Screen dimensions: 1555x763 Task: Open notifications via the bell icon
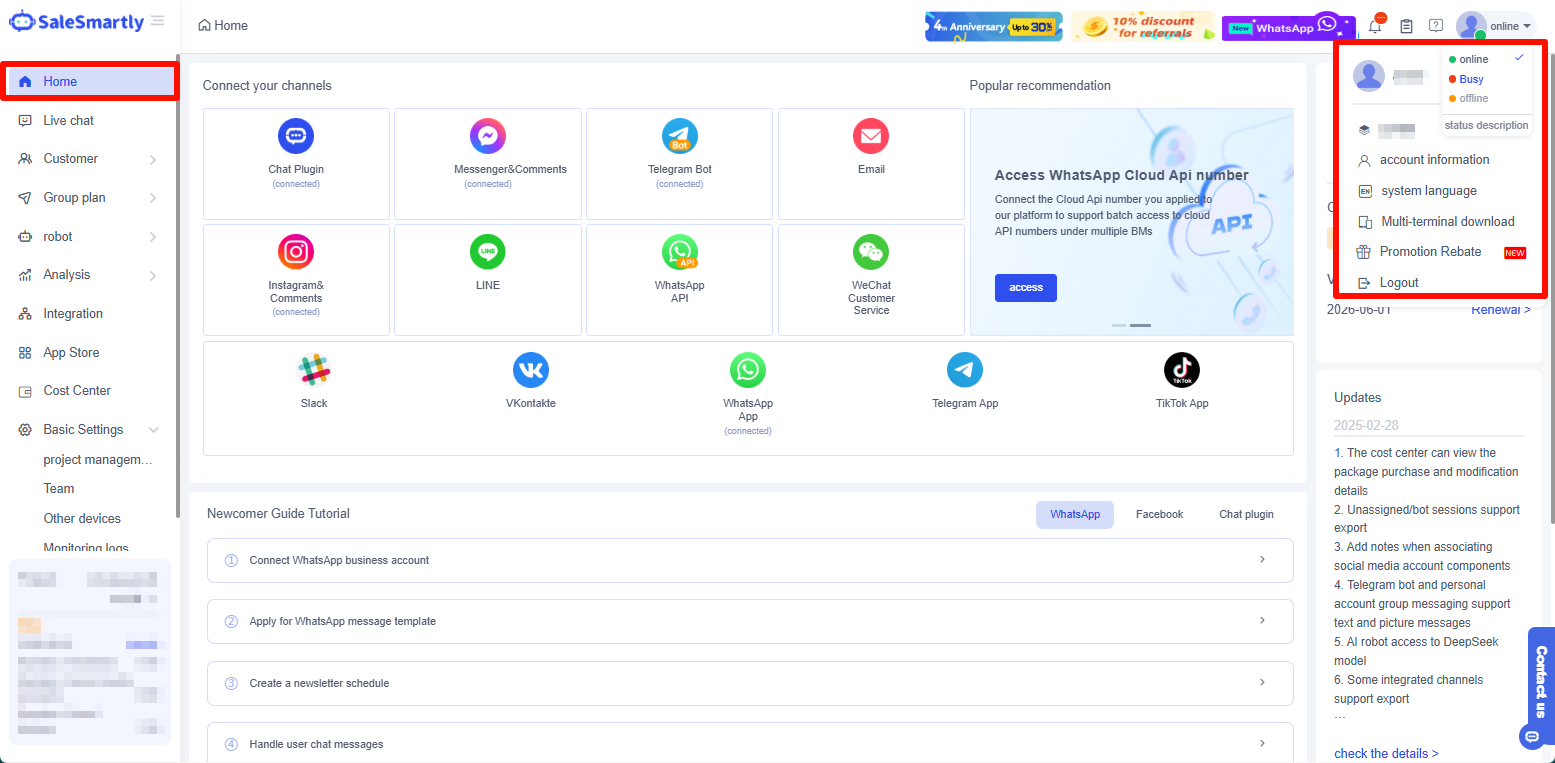coord(1376,25)
